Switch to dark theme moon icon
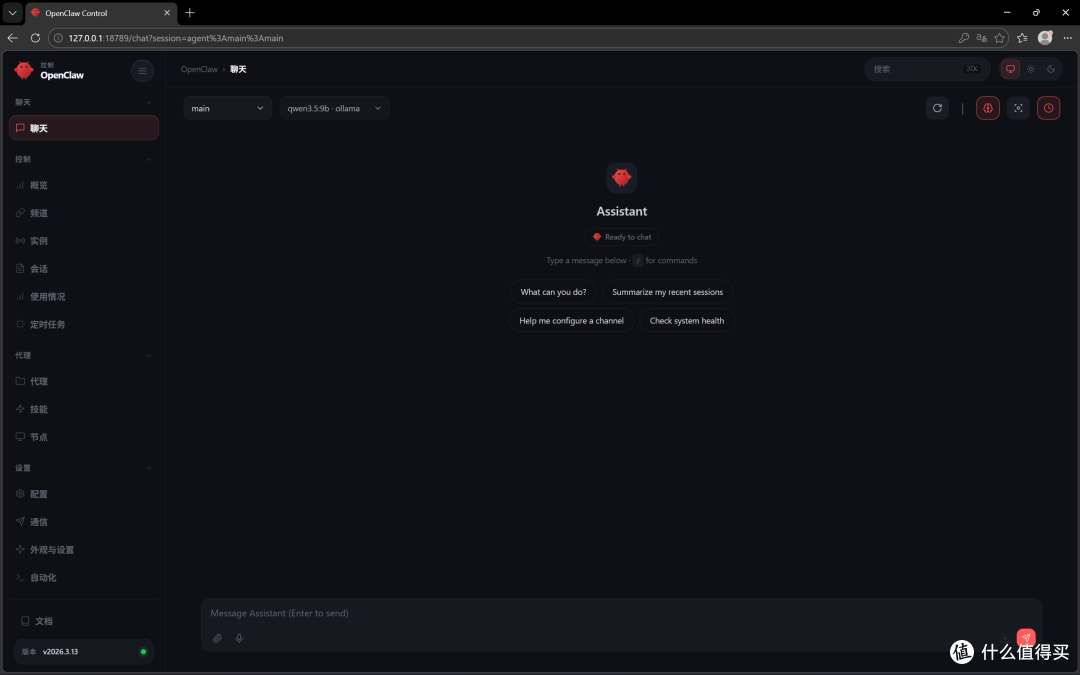The width and height of the screenshot is (1080, 675). click(1051, 69)
